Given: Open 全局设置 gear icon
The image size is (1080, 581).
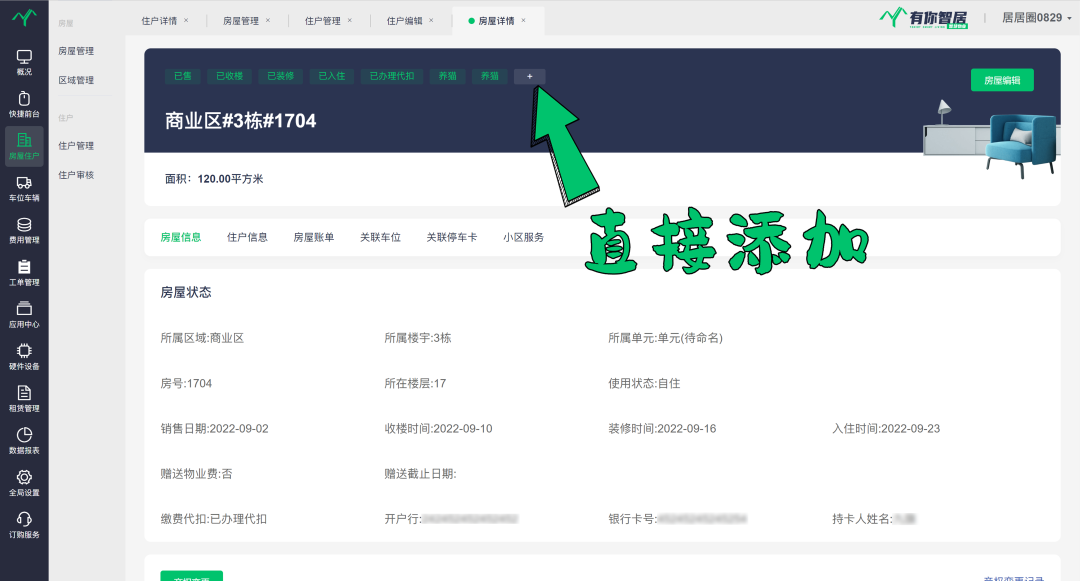Looking at the screenshot, I should click(24, 482).
